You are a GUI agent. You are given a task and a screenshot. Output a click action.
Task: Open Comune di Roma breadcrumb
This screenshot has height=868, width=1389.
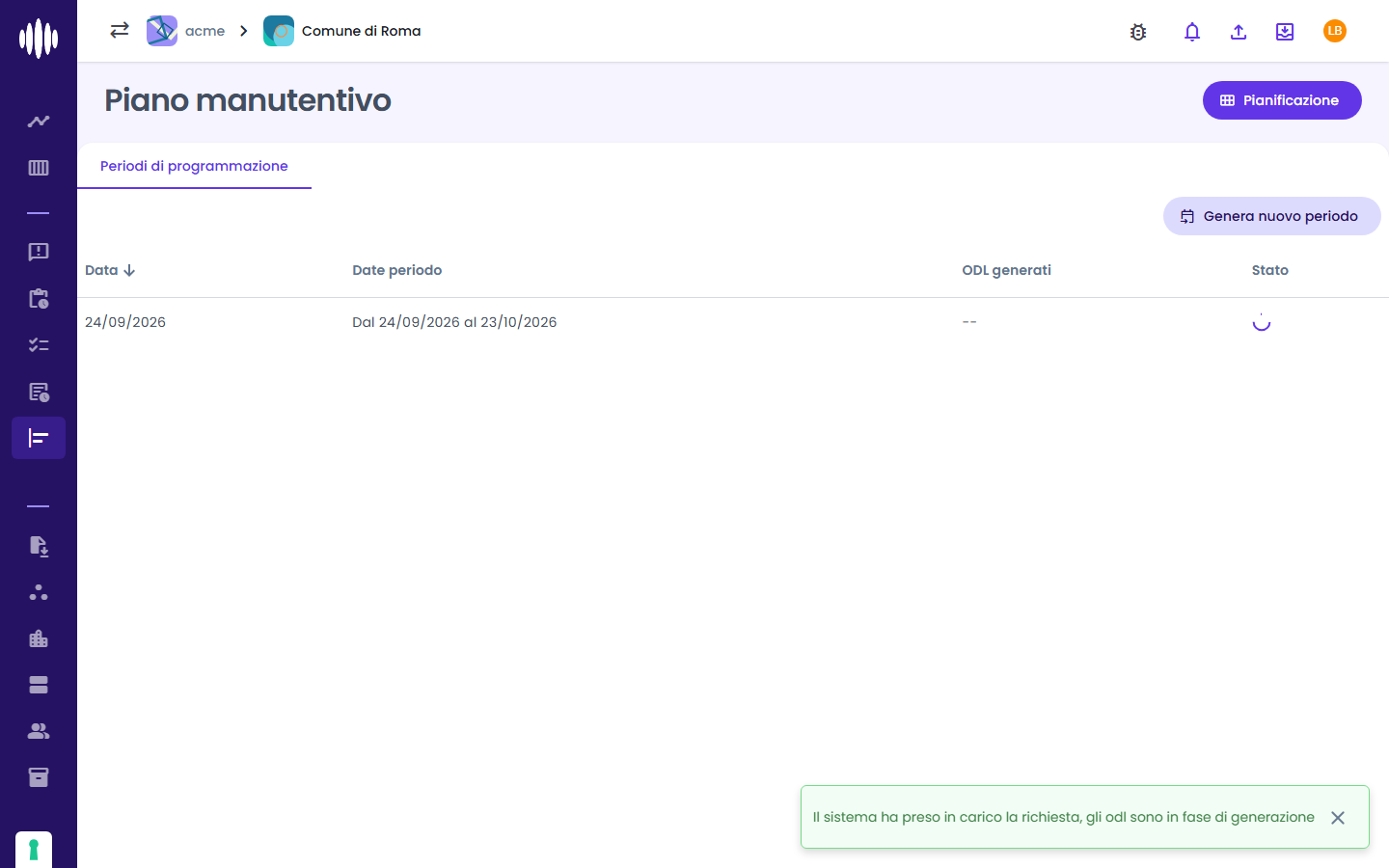coord(342,31)
